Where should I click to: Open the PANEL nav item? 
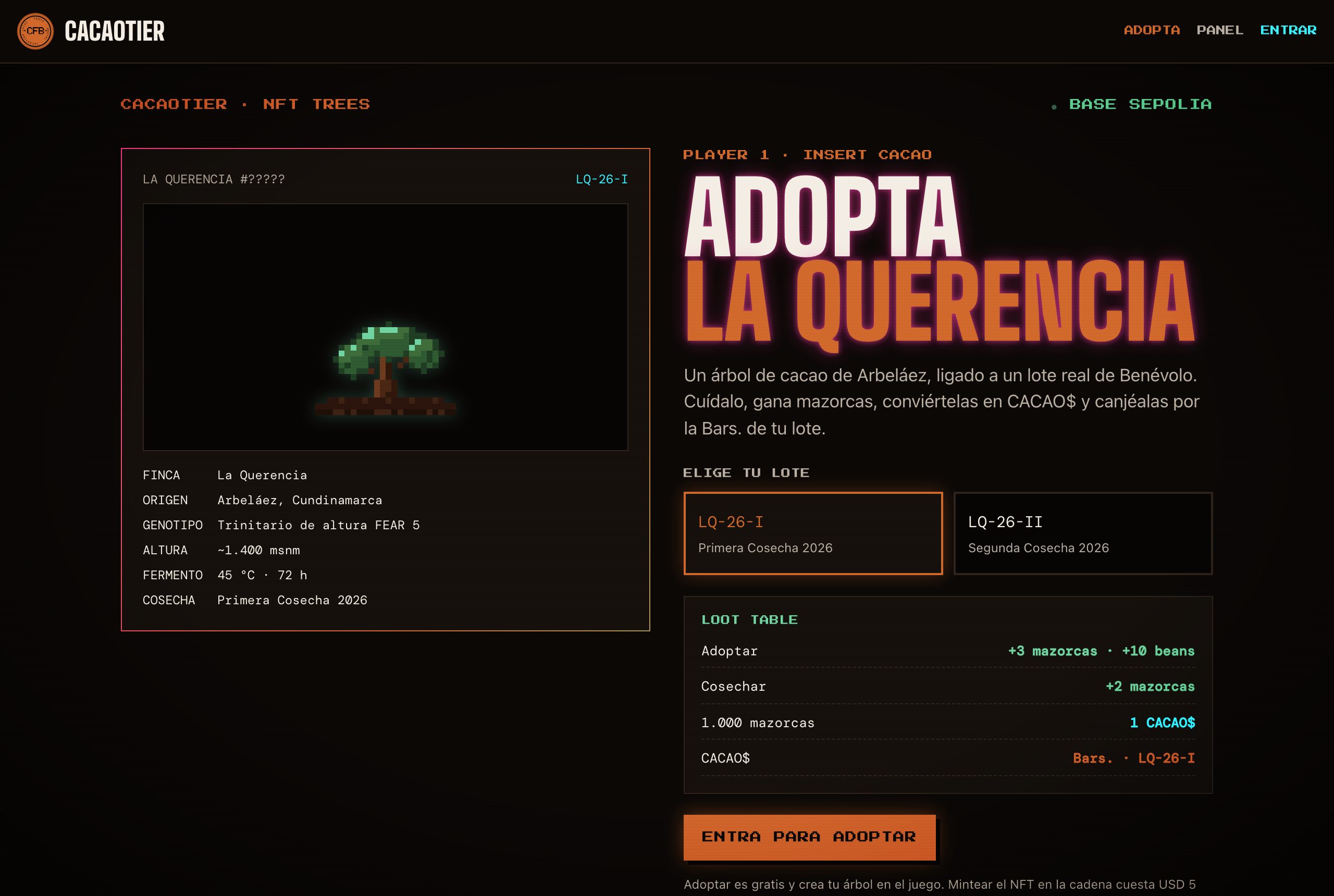click(x=1220, y=30)
